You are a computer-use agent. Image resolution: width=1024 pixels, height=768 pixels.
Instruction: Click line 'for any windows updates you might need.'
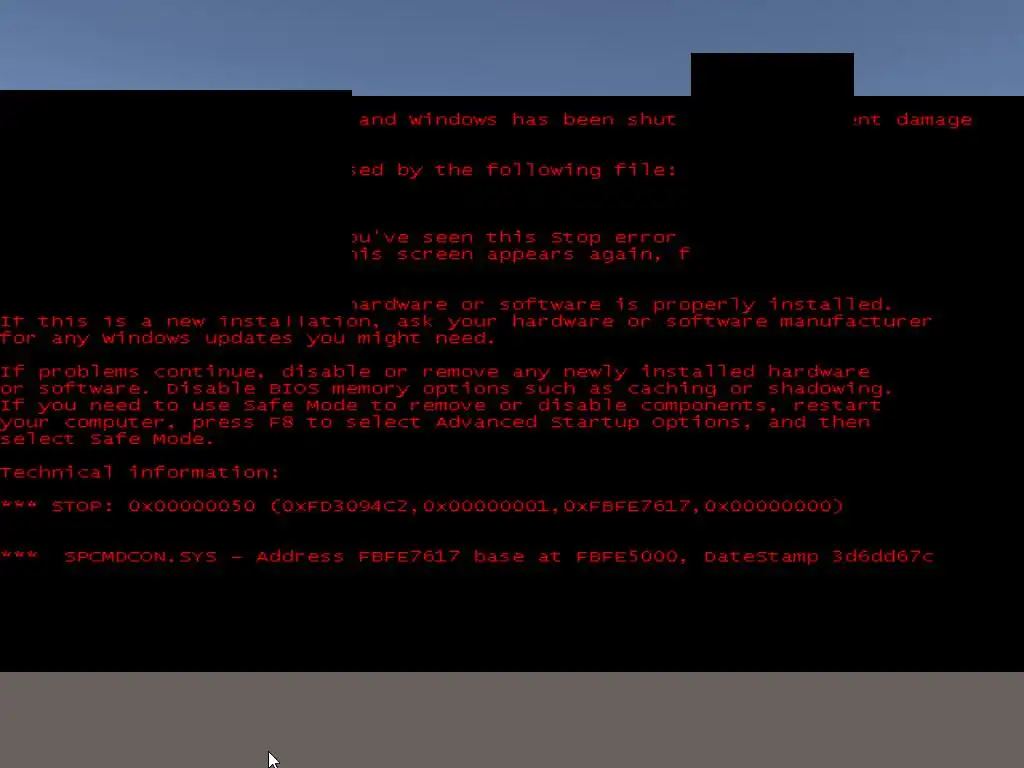point(248,338)
